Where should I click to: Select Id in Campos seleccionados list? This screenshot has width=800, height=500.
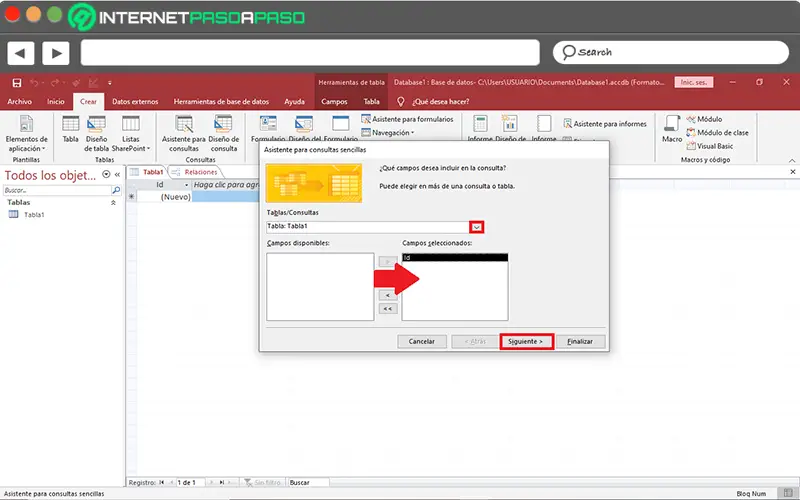(455, 258)
